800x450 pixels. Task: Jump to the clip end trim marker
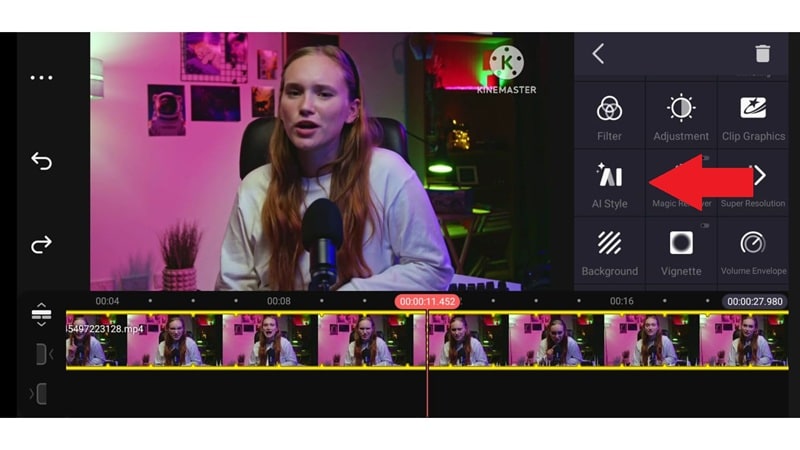(x=40, y=394)
